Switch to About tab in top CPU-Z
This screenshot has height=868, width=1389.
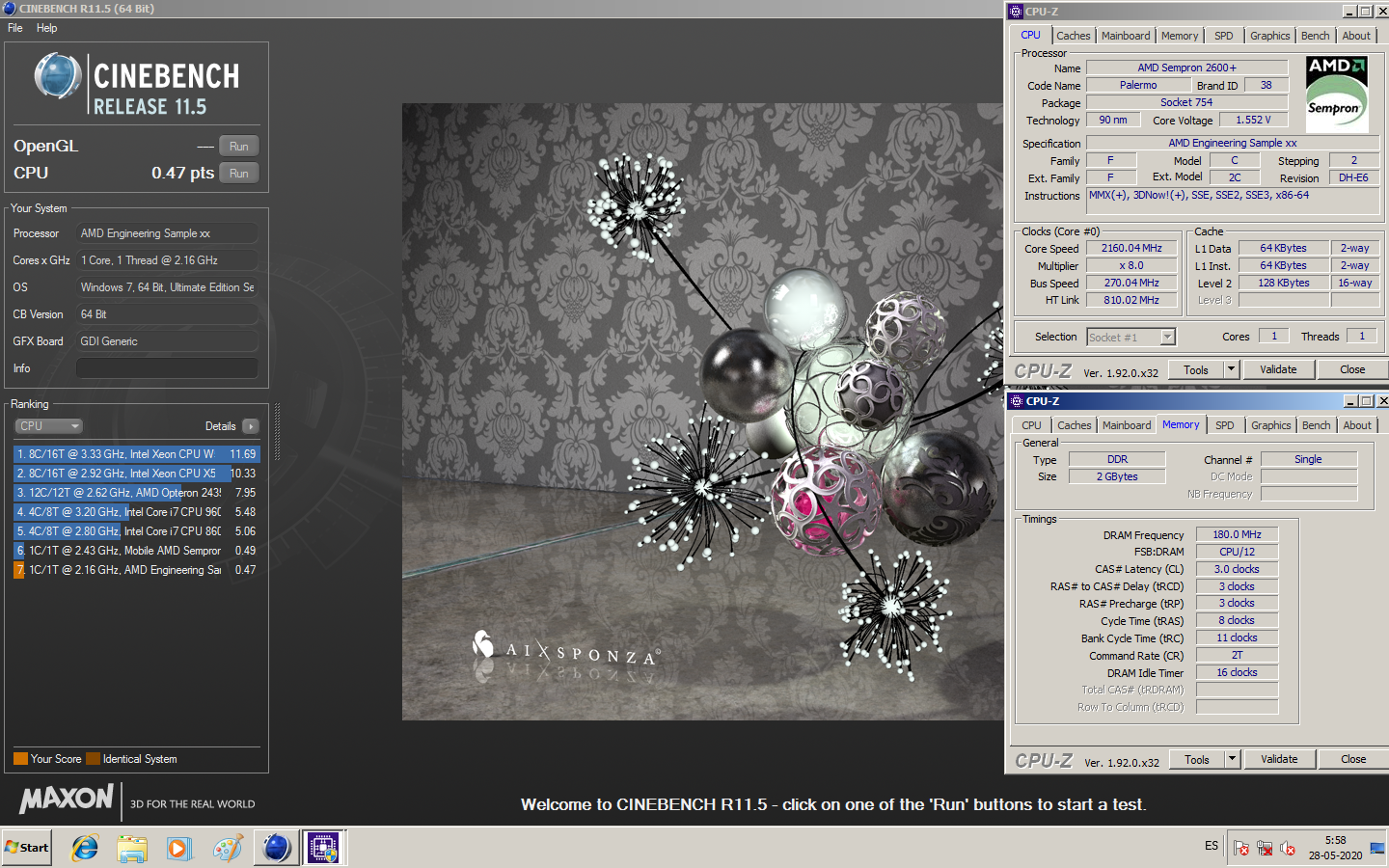(x=1357, y=36)
